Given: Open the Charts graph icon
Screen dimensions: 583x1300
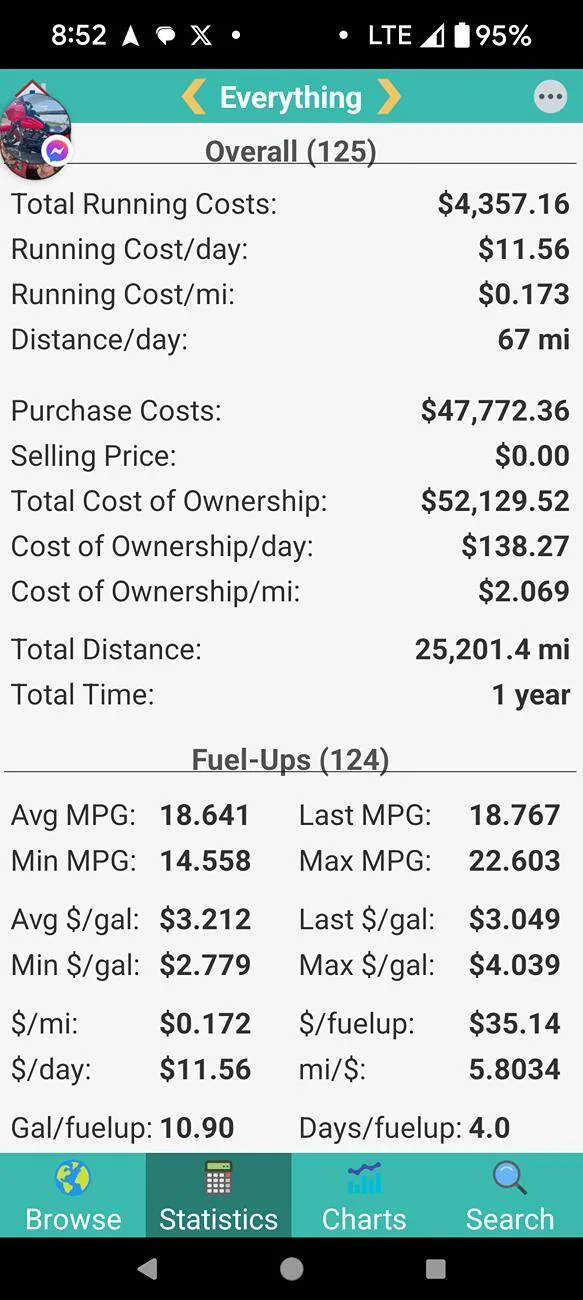Looking at the screenshot, I should tap(364, 1179).
